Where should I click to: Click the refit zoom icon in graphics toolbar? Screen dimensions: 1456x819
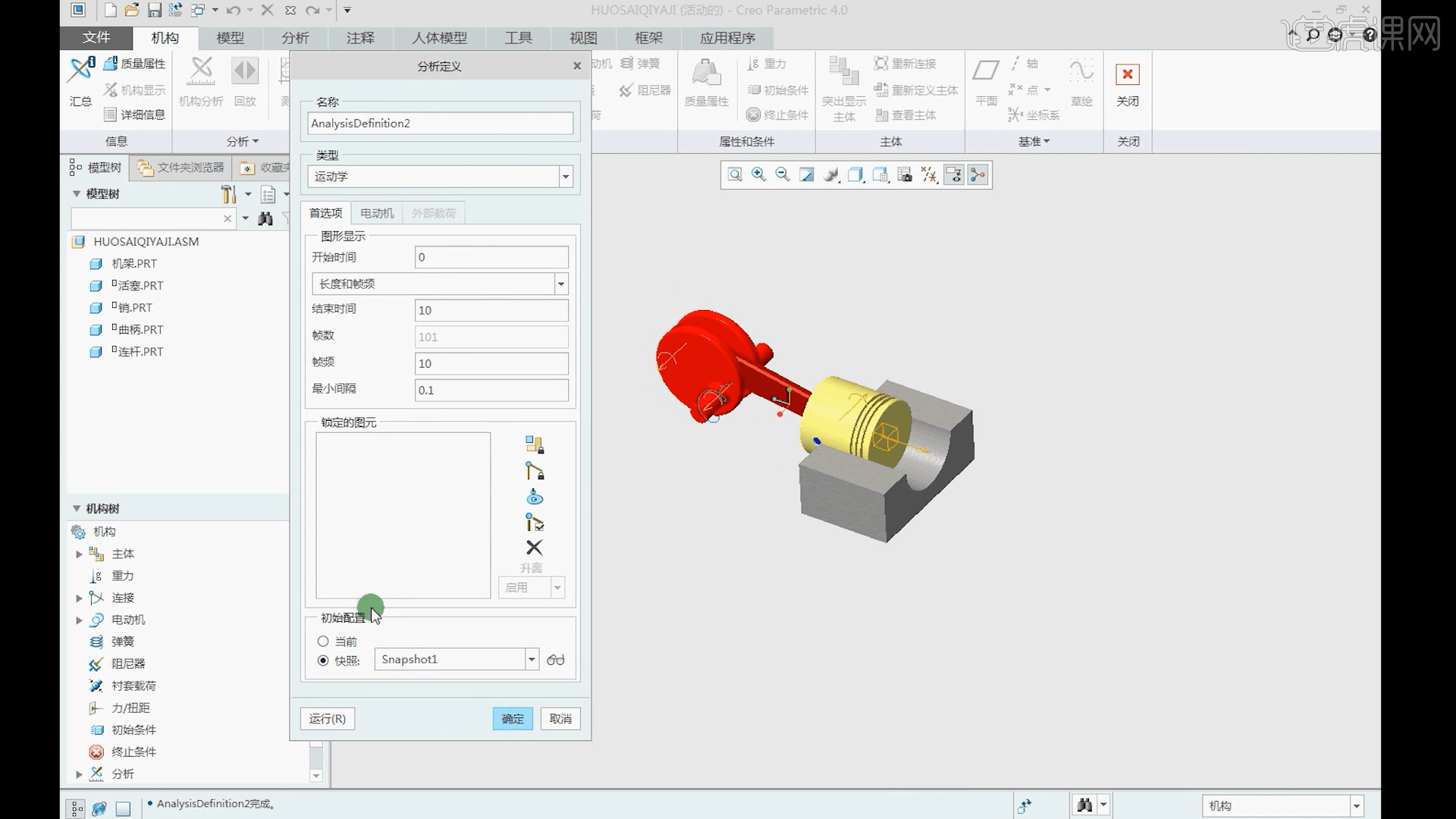pyautogui.click(x=734, y=175)
